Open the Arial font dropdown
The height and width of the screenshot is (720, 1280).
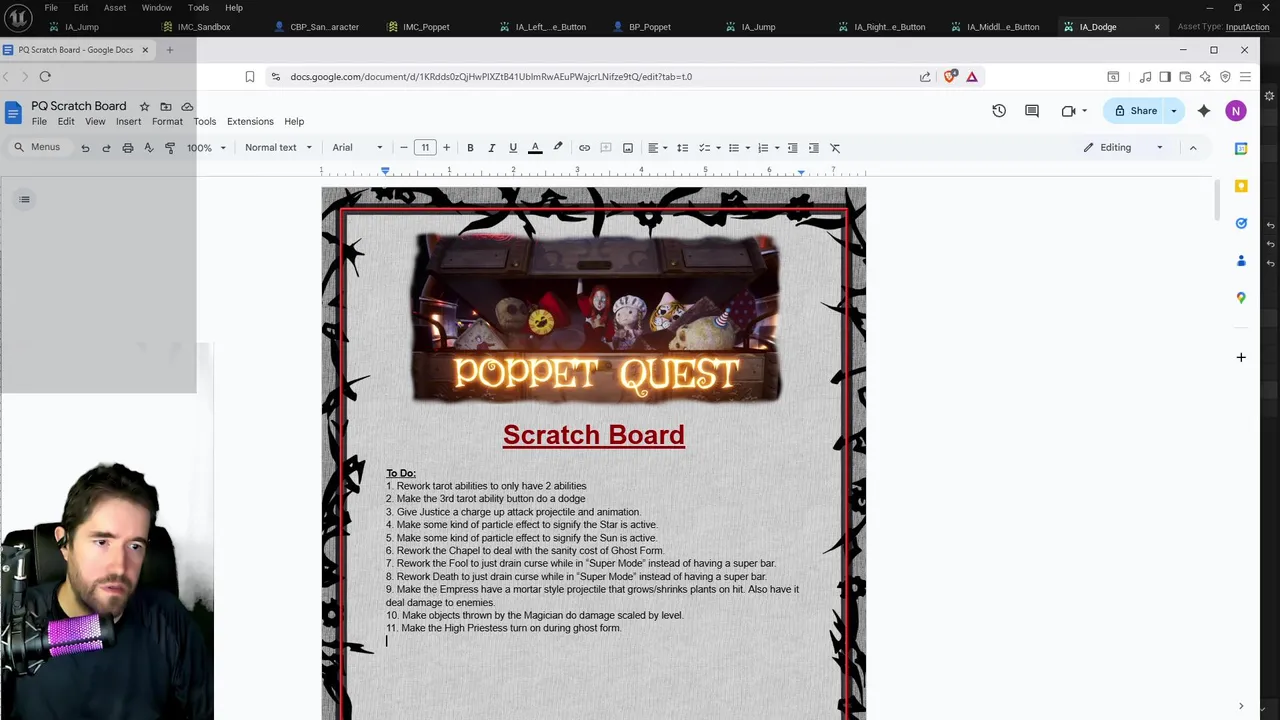358,148
